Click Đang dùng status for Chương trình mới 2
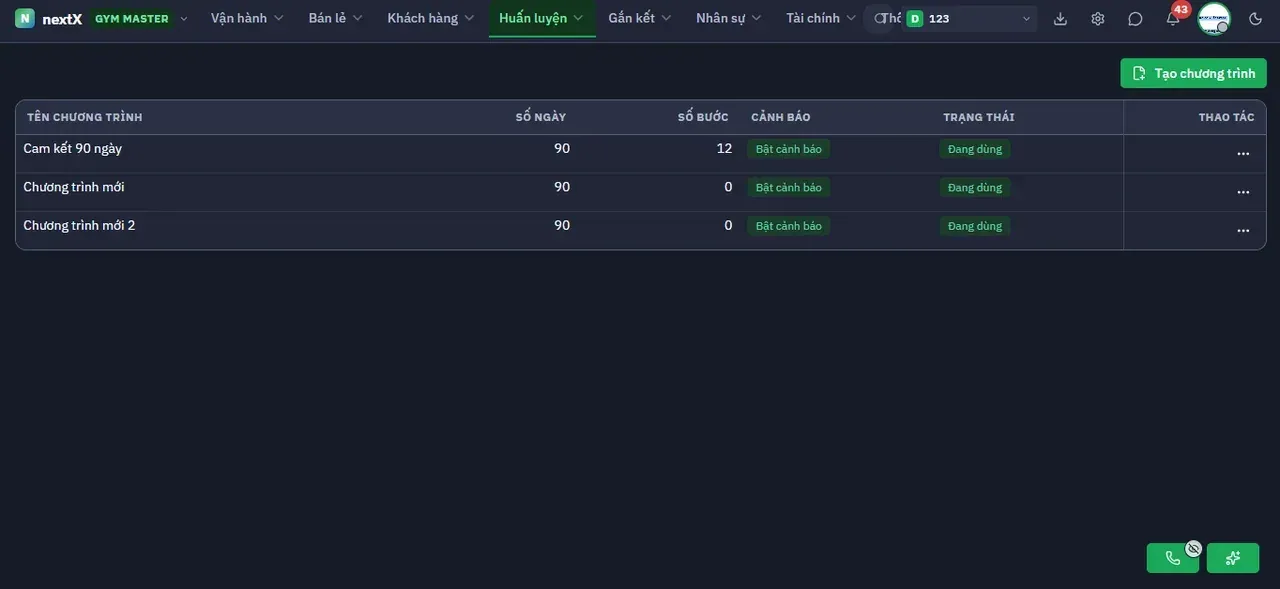This screenshot has height=589, width=1280. pos(975,226)
